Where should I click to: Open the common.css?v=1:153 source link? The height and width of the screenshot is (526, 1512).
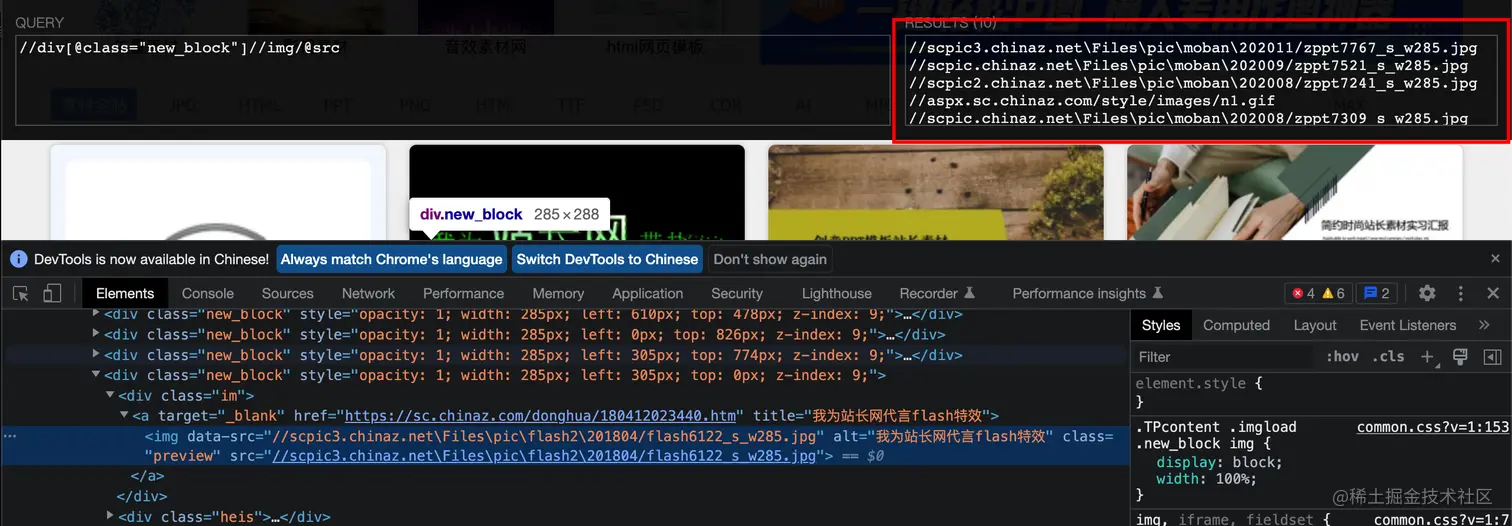point(1433,427)
